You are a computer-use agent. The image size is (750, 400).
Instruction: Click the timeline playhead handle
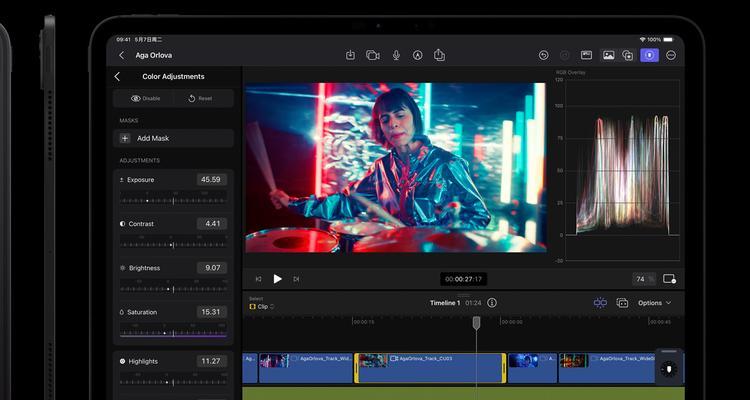pos(476,322)
